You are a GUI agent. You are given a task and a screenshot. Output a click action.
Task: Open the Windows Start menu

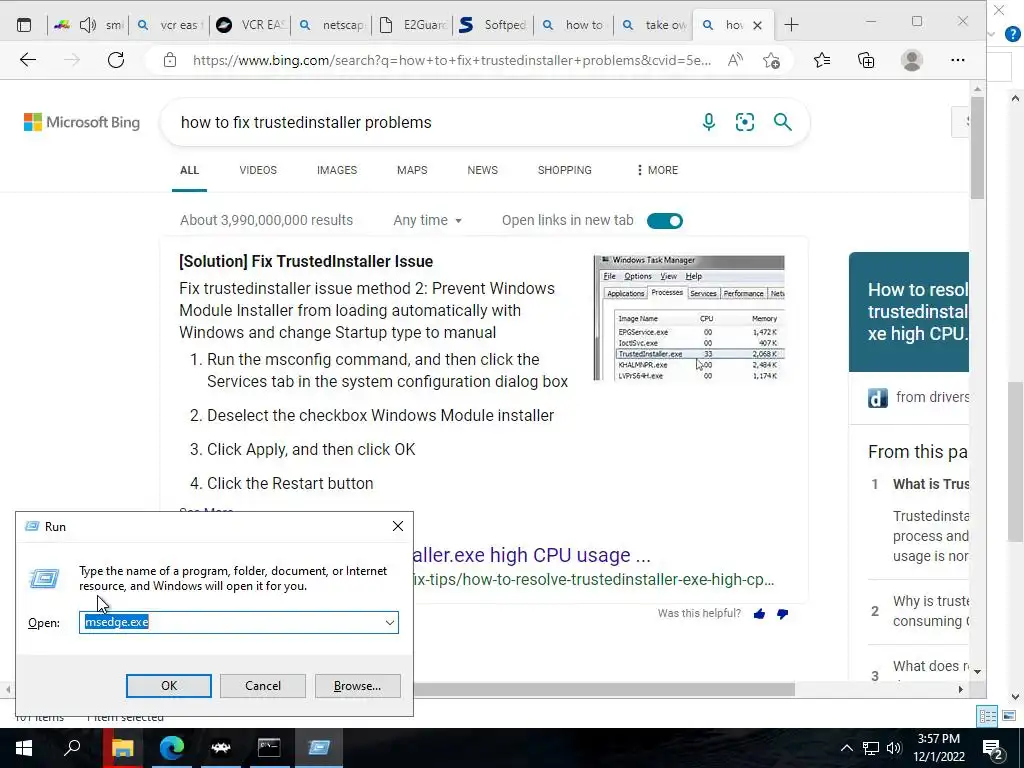coord(24,748)
